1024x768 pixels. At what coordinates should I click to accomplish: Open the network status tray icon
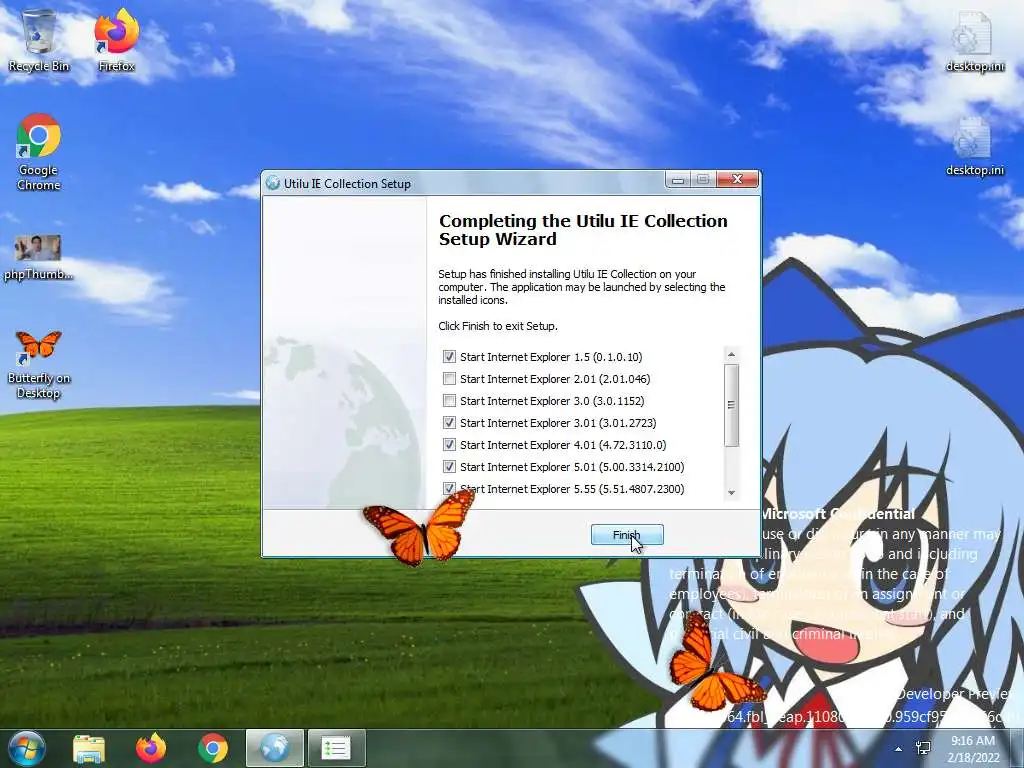tap(923, 748)
